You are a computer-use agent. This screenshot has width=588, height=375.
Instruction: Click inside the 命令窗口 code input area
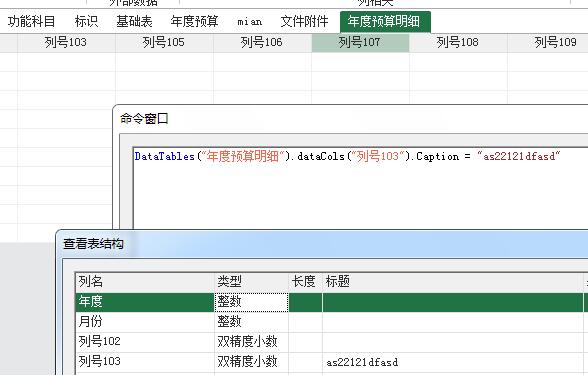point(361,188)
